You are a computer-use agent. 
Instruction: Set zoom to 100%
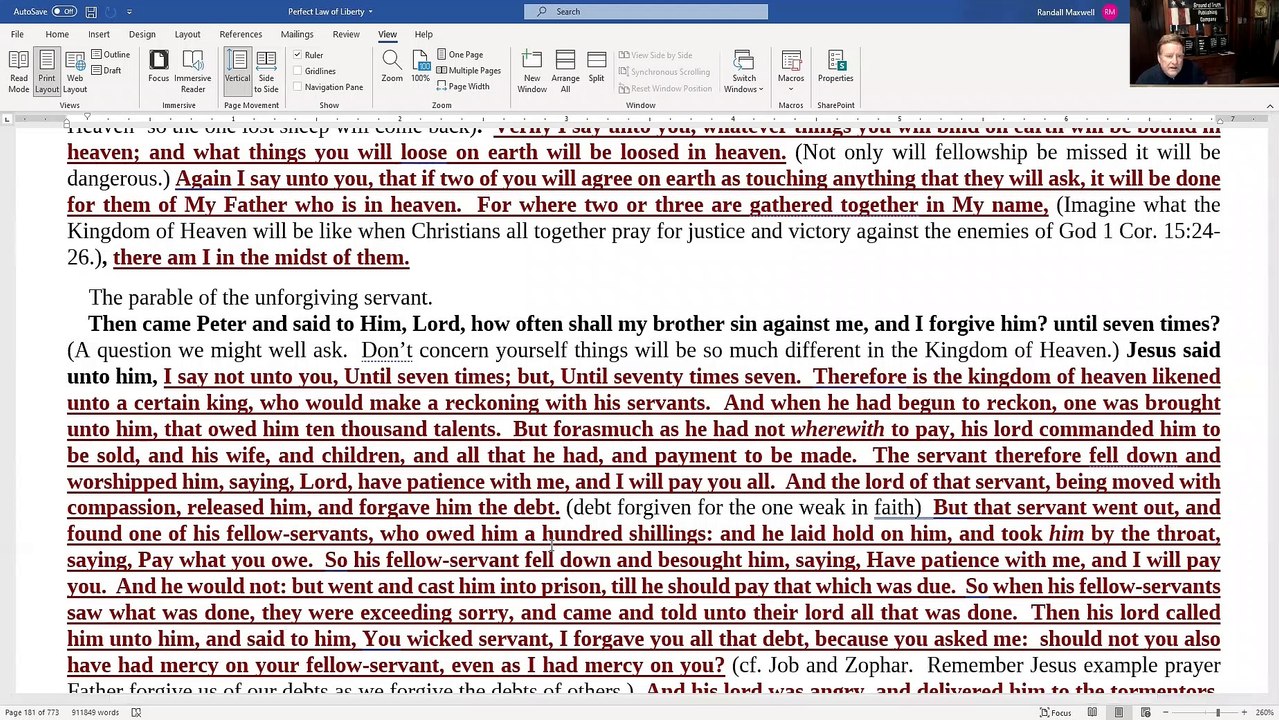coord(421,67)
